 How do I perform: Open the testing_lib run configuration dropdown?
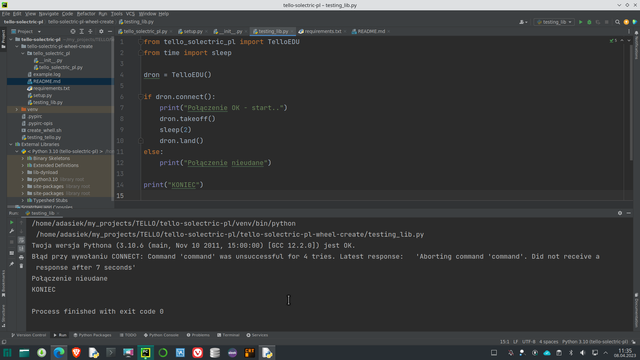tap(554, 22)
